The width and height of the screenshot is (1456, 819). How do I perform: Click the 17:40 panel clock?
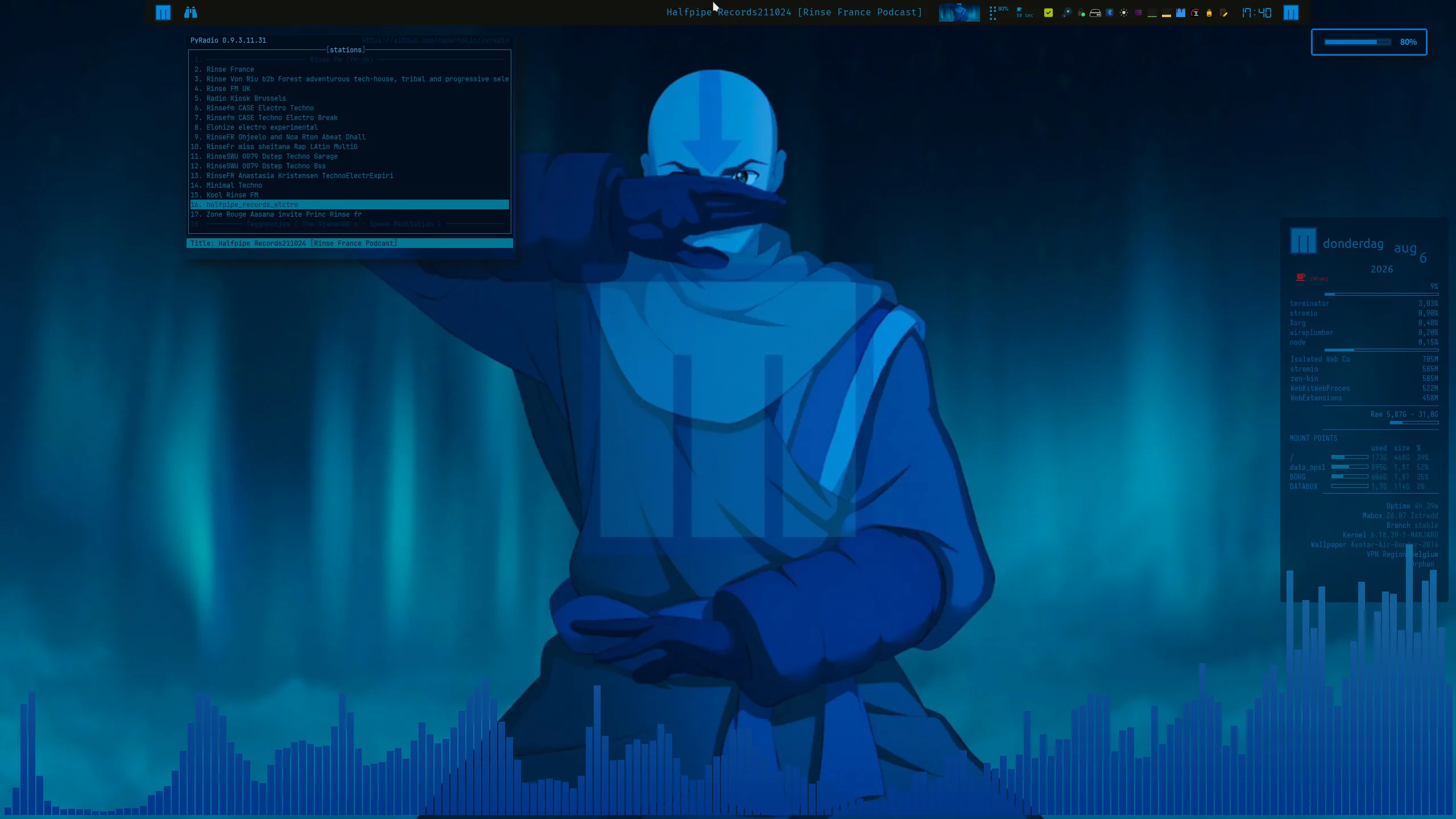[x=1256, y=13]
